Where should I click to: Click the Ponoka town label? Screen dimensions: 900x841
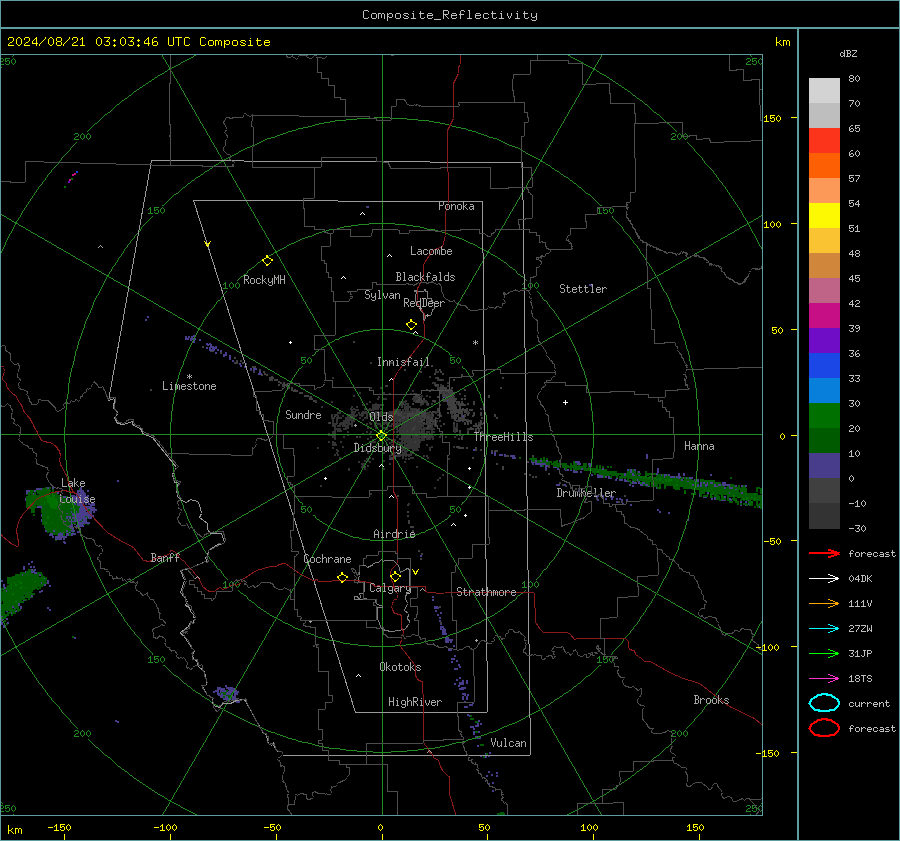click(456, 206)
